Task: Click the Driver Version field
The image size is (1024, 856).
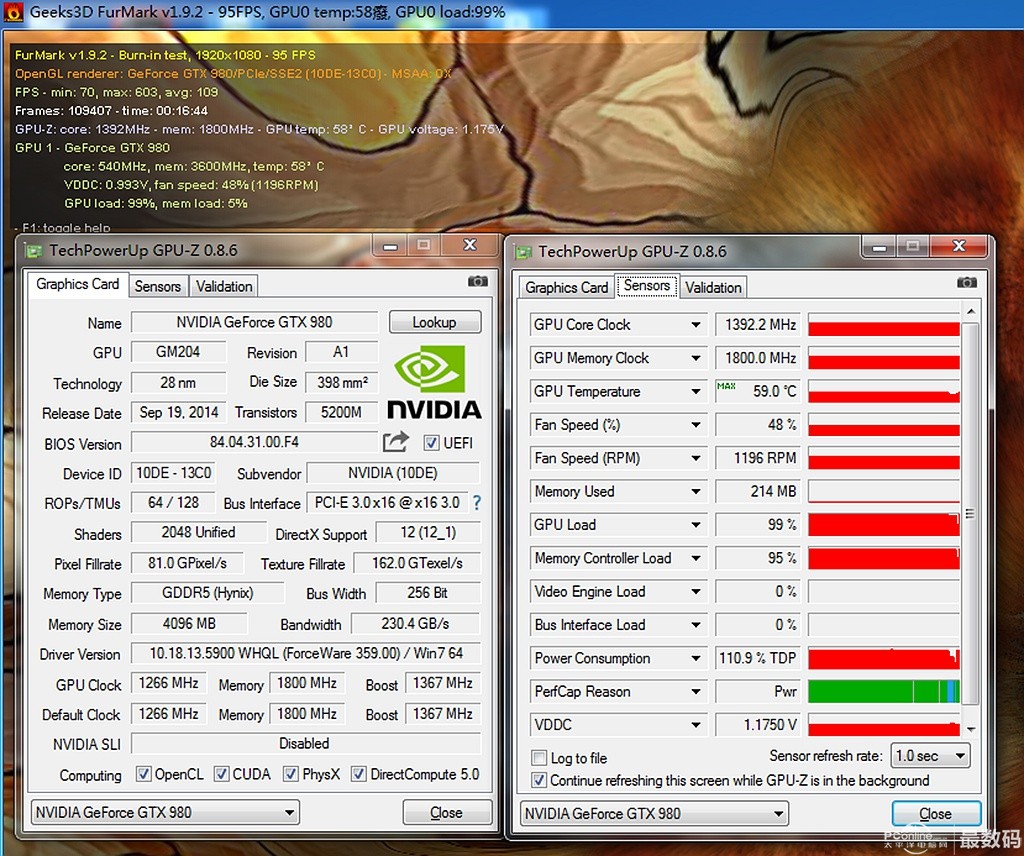Action: (306, 653)
